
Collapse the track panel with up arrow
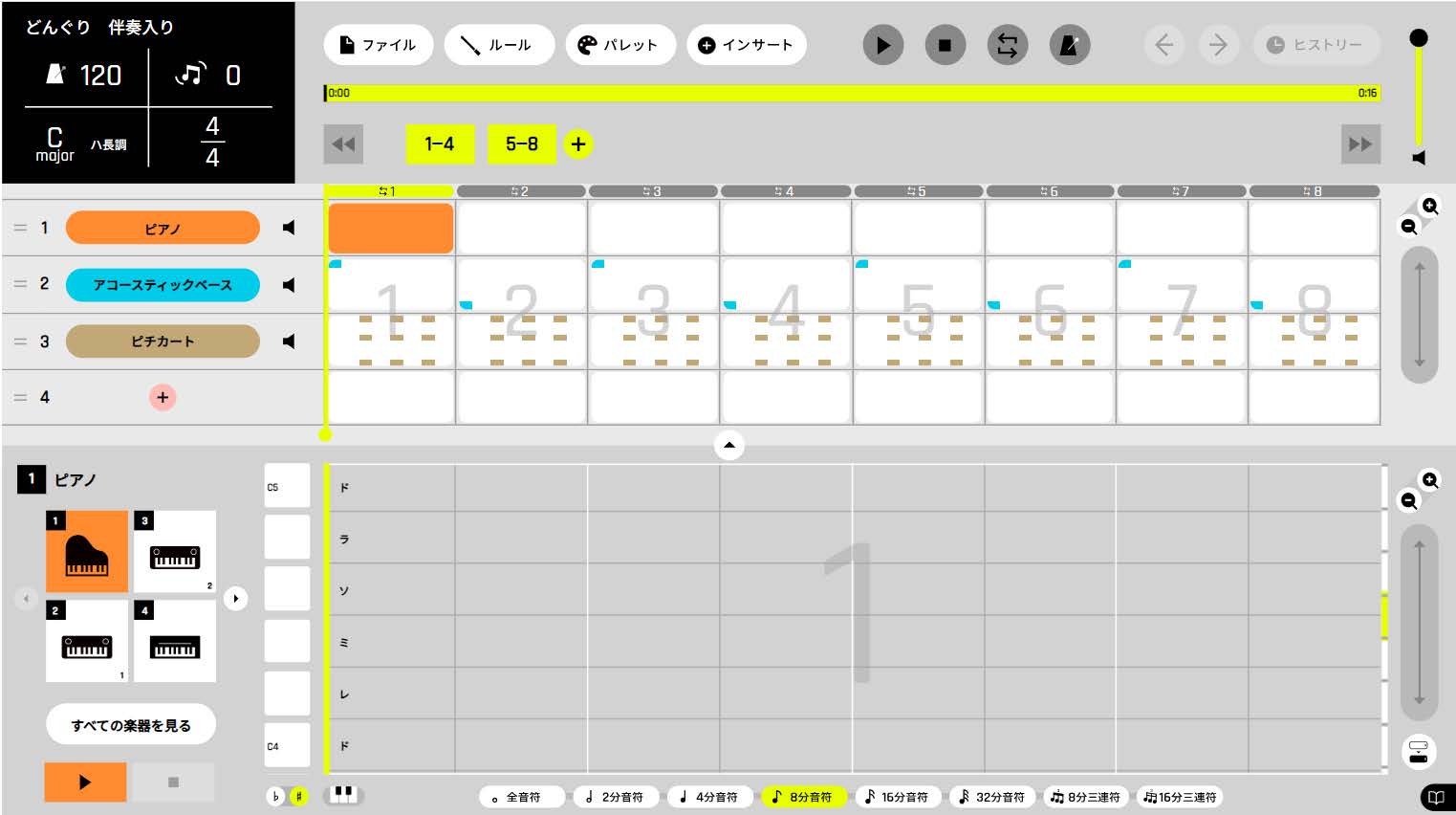pyautogui.click(x=729, y=445)
